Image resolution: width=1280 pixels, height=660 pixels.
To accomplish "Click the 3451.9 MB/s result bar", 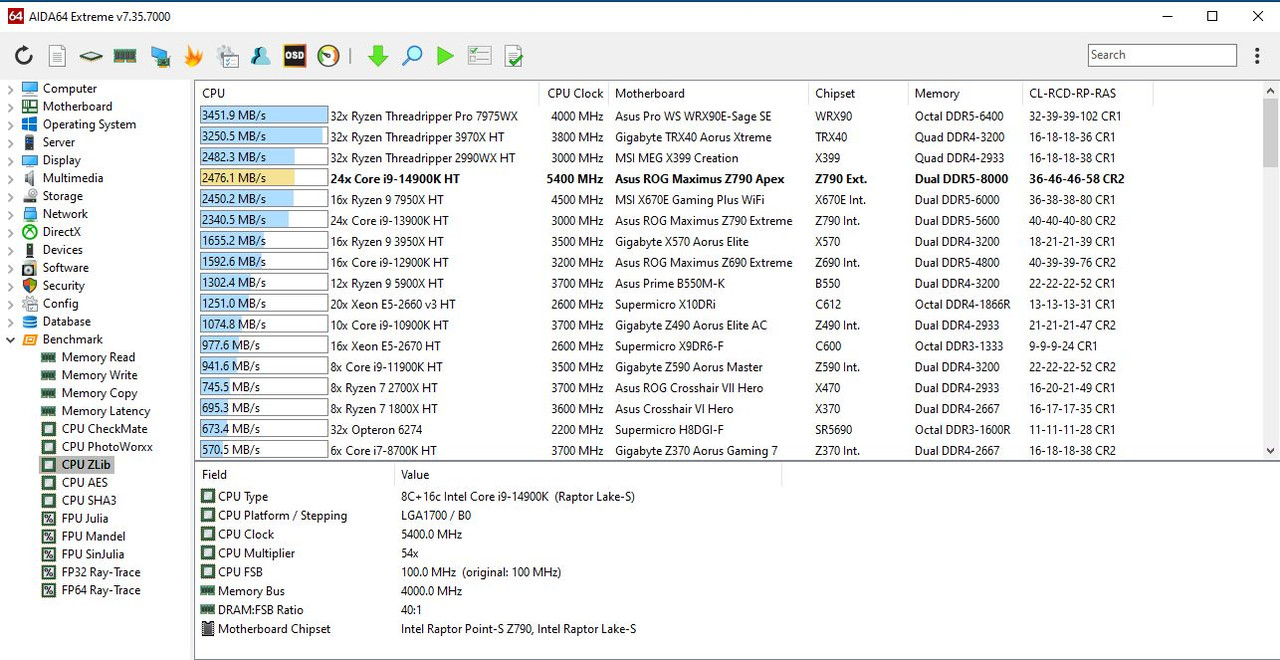I will point(264,116).
